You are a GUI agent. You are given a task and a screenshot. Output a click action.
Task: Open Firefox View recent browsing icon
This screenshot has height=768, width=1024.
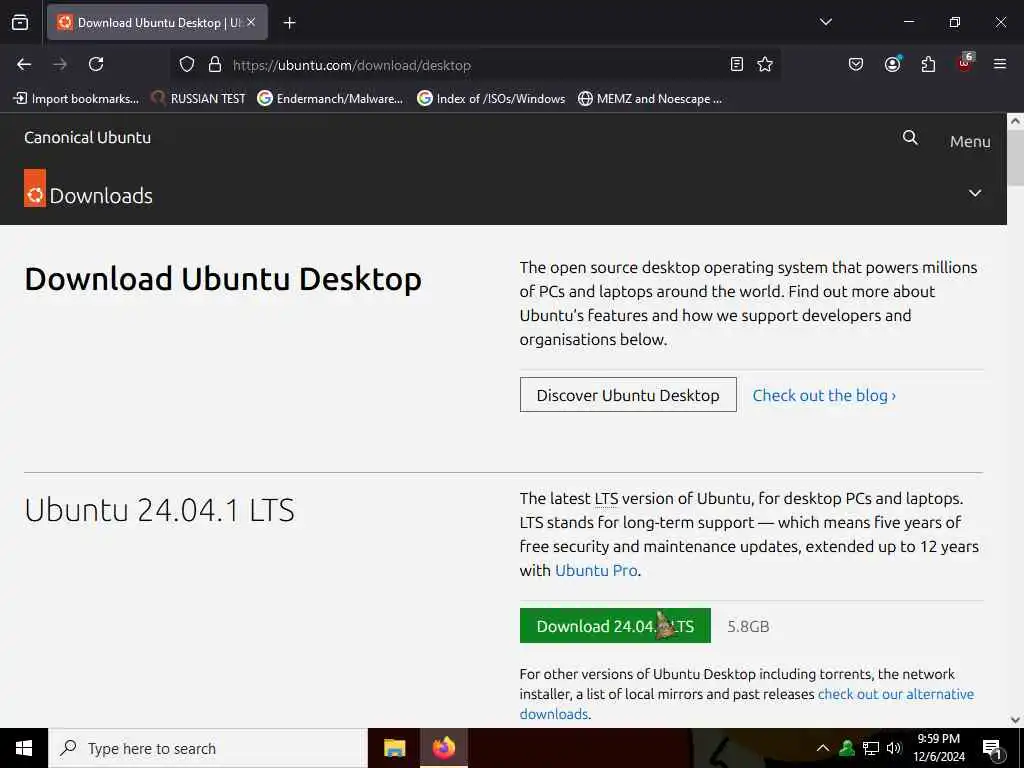coord(20,22)
